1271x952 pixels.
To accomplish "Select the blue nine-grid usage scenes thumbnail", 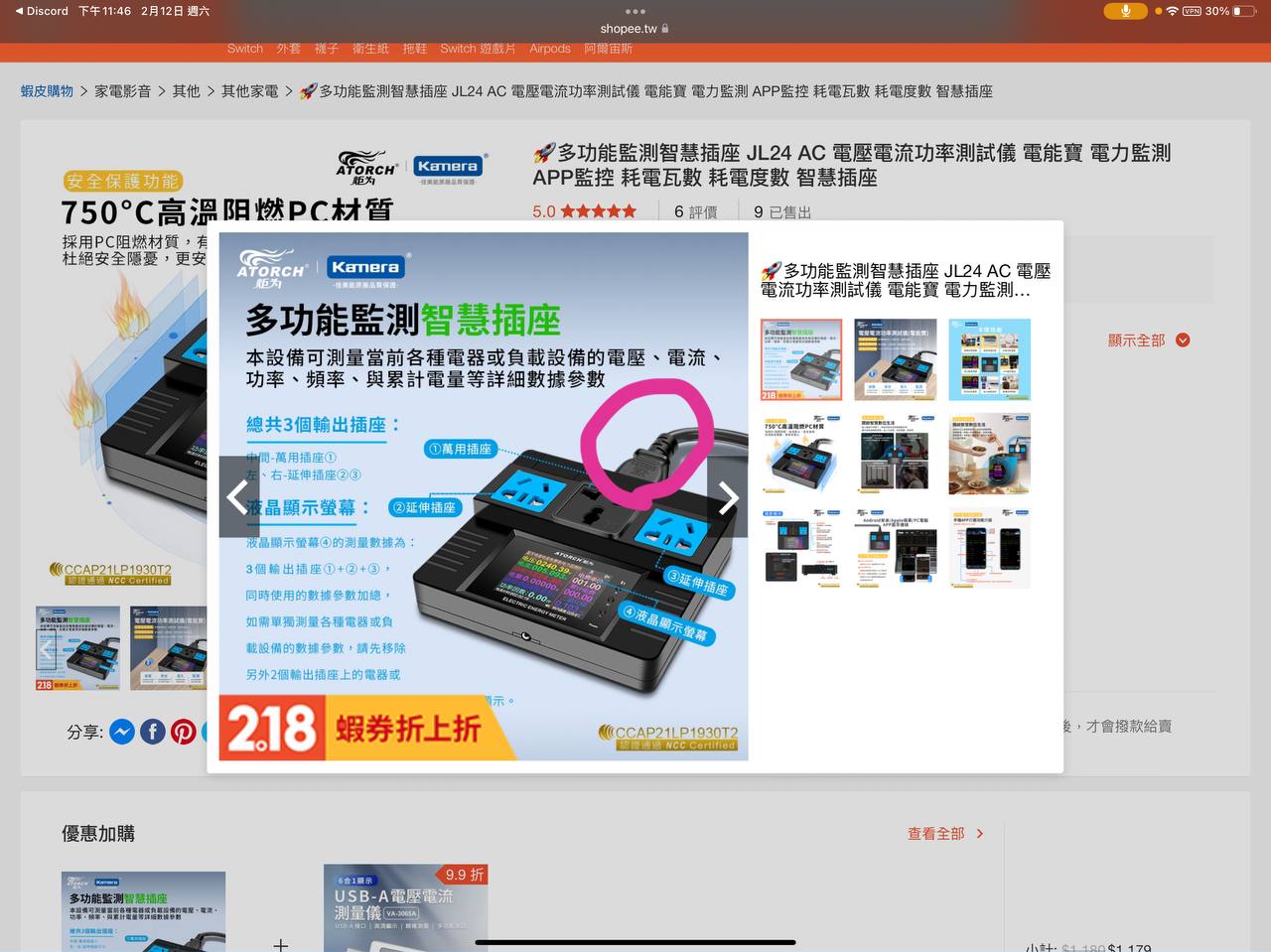I will point(989,359).
